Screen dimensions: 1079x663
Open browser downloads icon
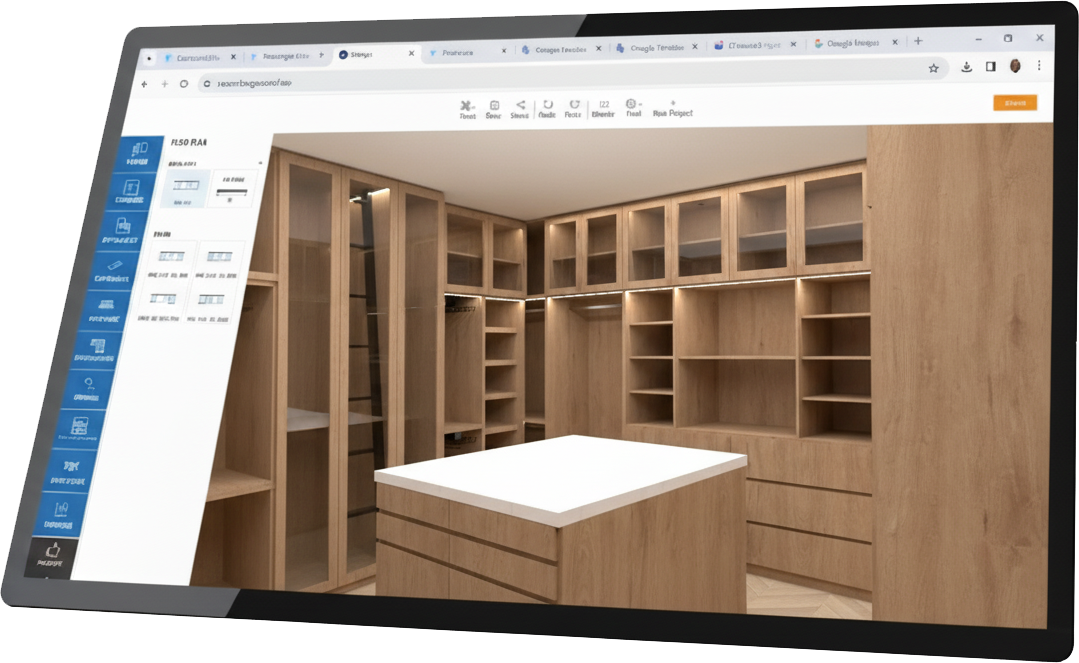click(966, 67)
